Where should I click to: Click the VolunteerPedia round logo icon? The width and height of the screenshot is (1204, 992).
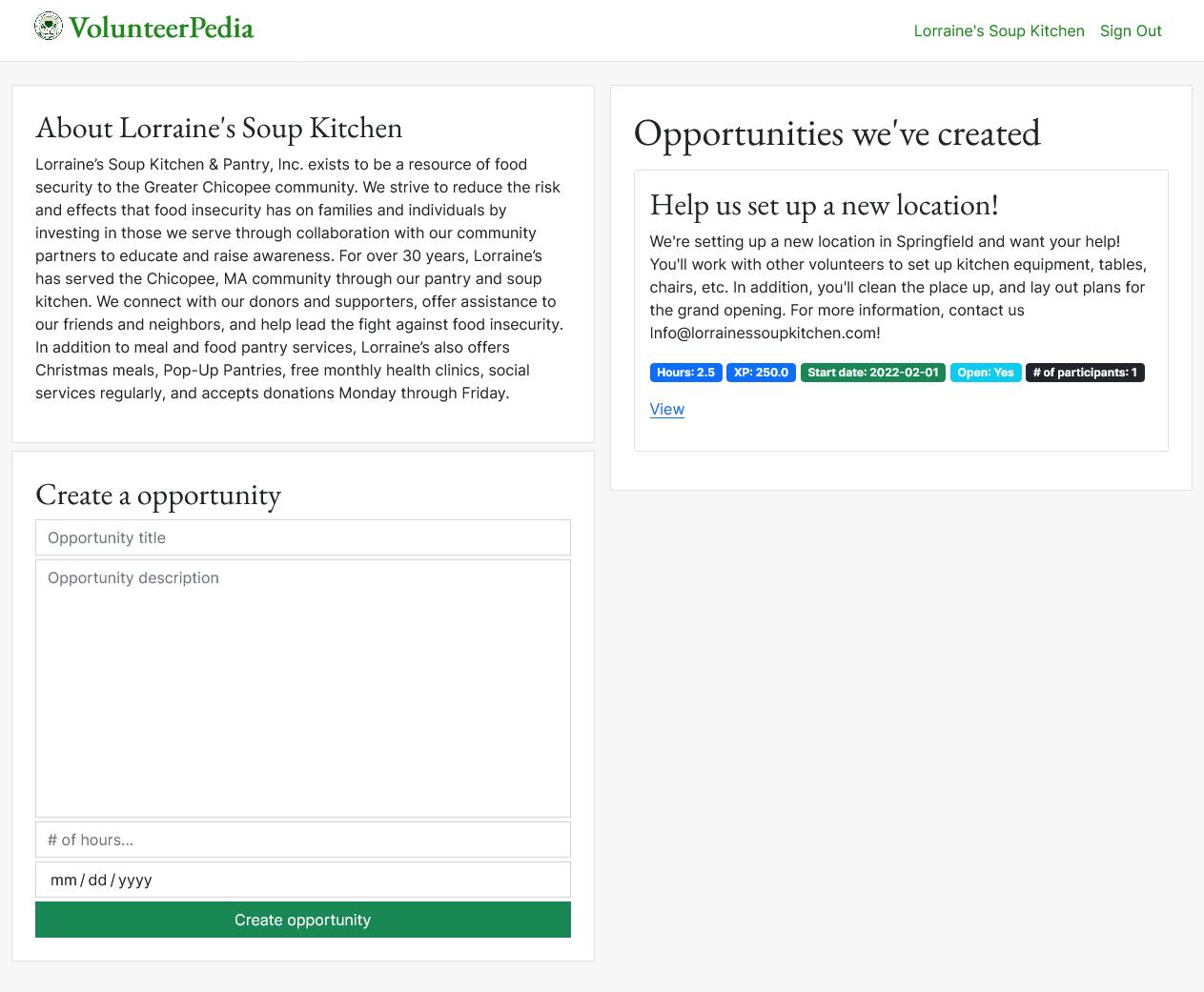(x=49, y=27)
